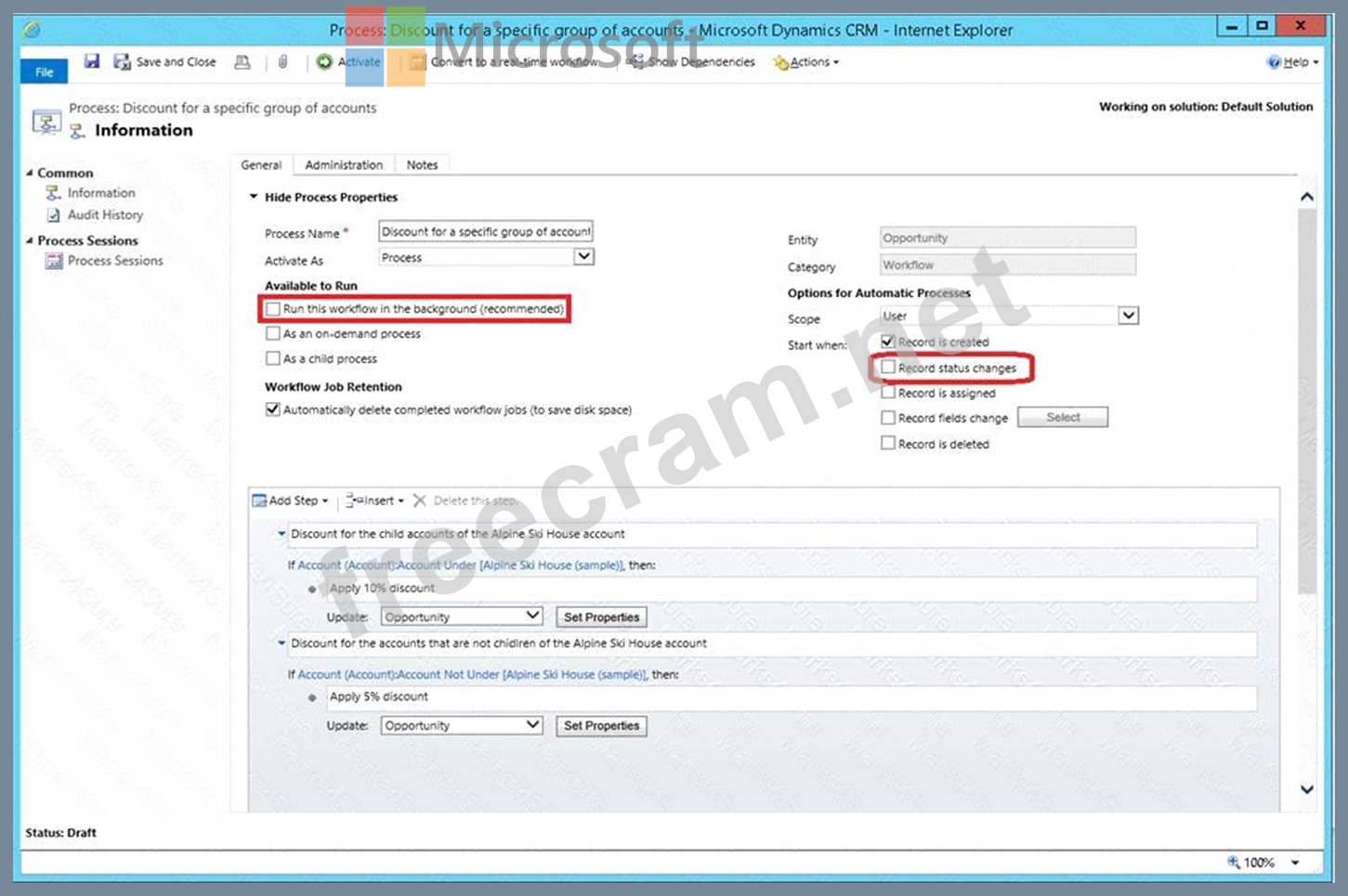Click the Process Name input field
Viewport: 1348px width, 896px height.
pyautogui.click(x=486, y=231)
